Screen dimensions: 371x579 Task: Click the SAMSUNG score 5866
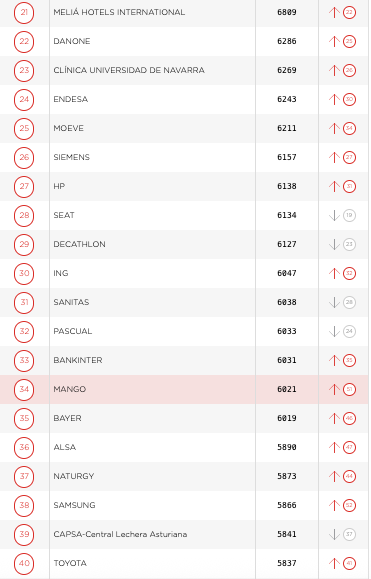click(287, 505)
